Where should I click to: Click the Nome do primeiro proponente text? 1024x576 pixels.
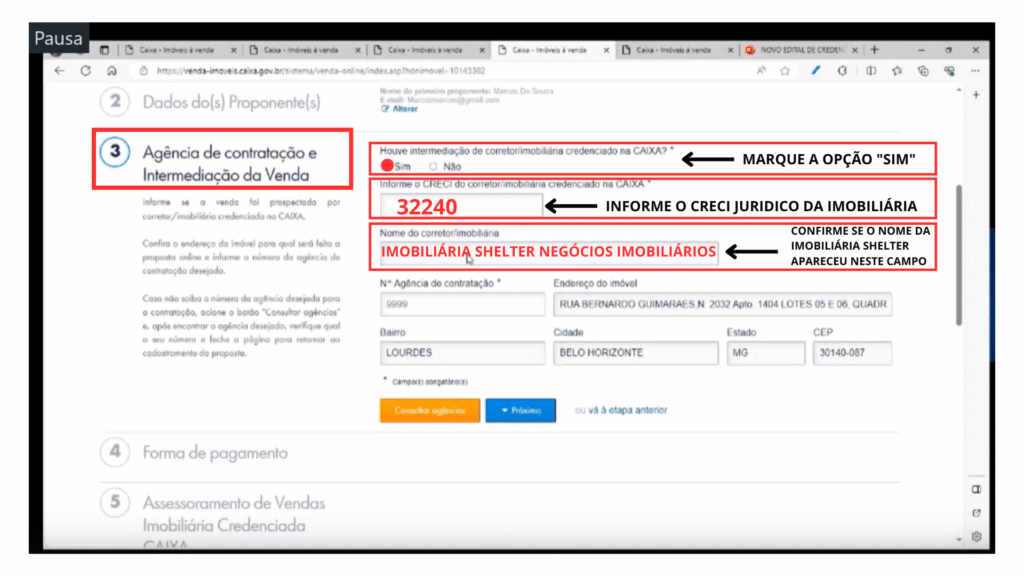(x=466, y=91)
